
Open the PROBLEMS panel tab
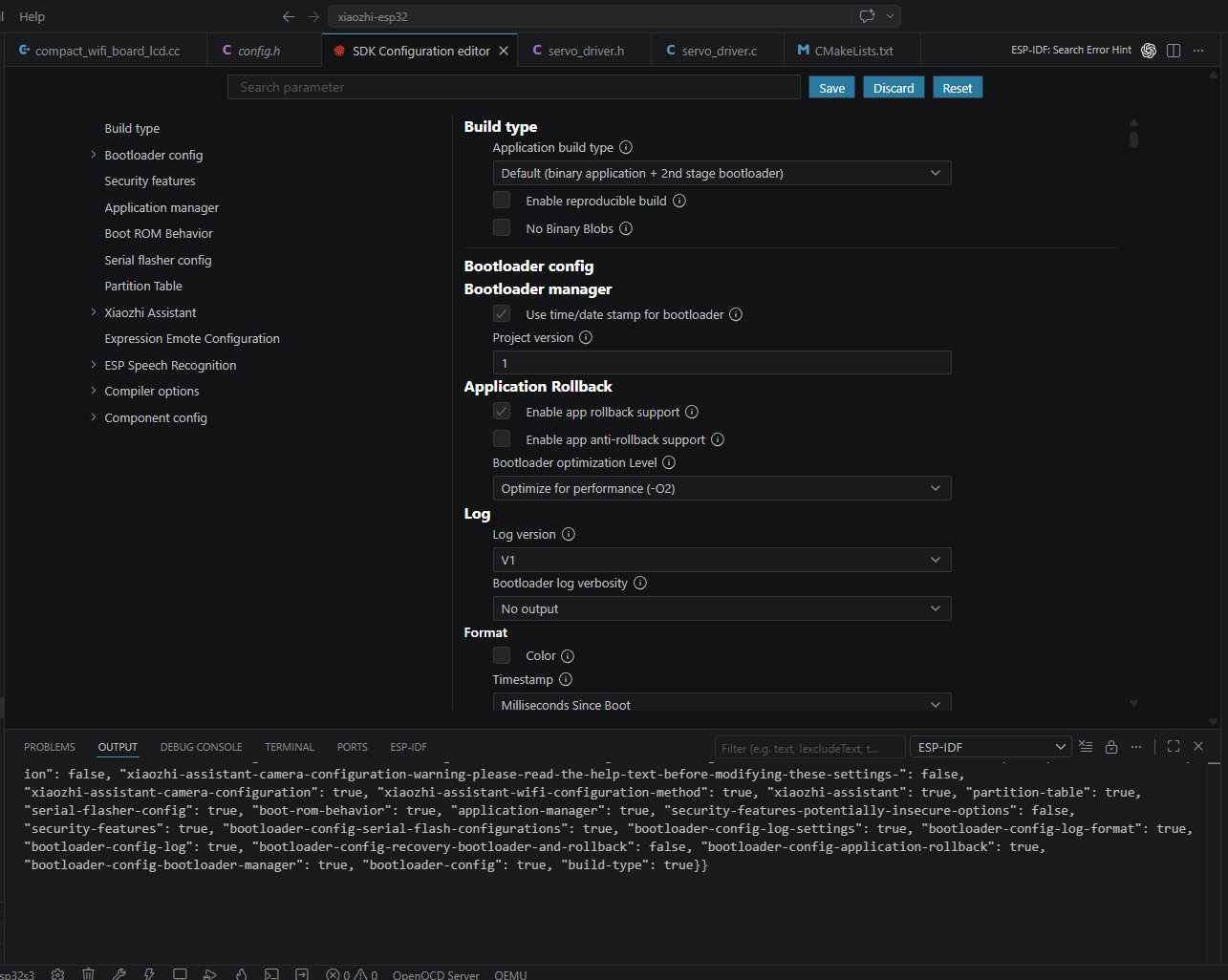50,747
